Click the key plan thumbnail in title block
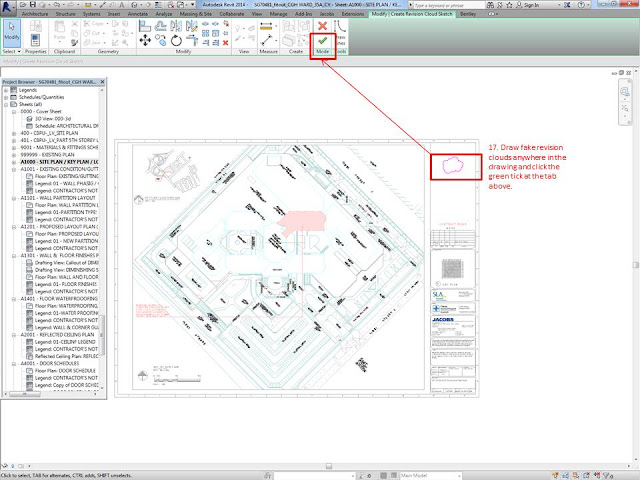 tap(452, 269)
